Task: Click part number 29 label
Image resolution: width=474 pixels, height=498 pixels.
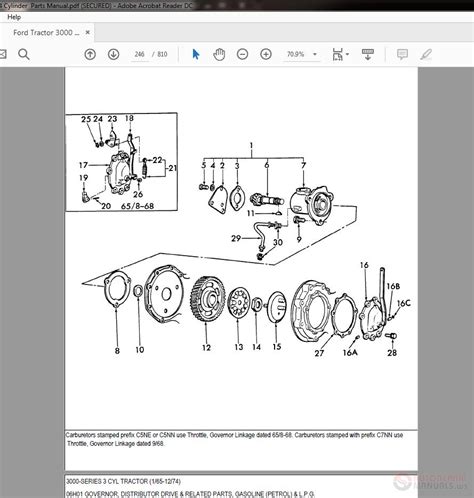Action: click(x=236, y=238)
